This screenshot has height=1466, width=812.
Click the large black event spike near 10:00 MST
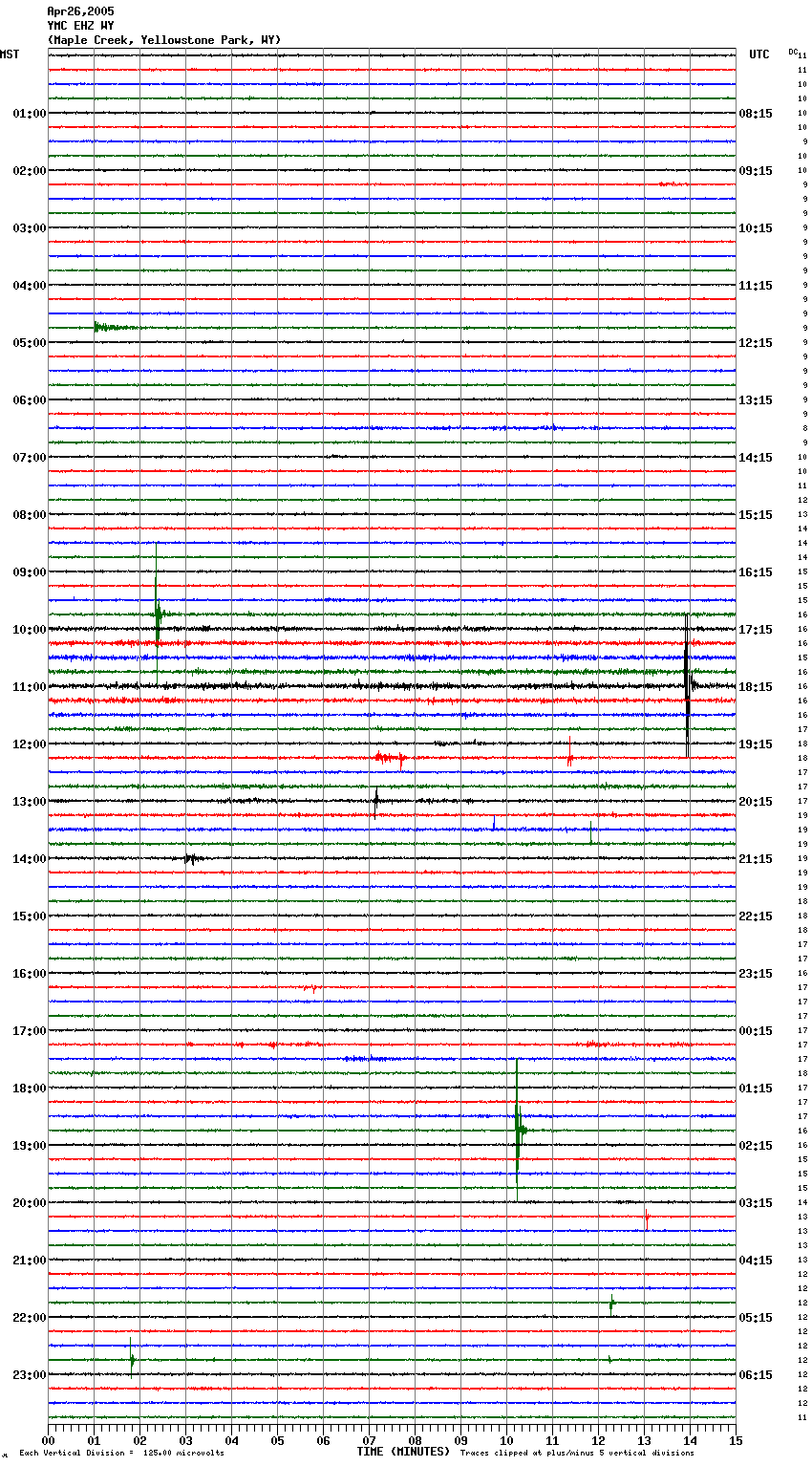coord(688,685)
